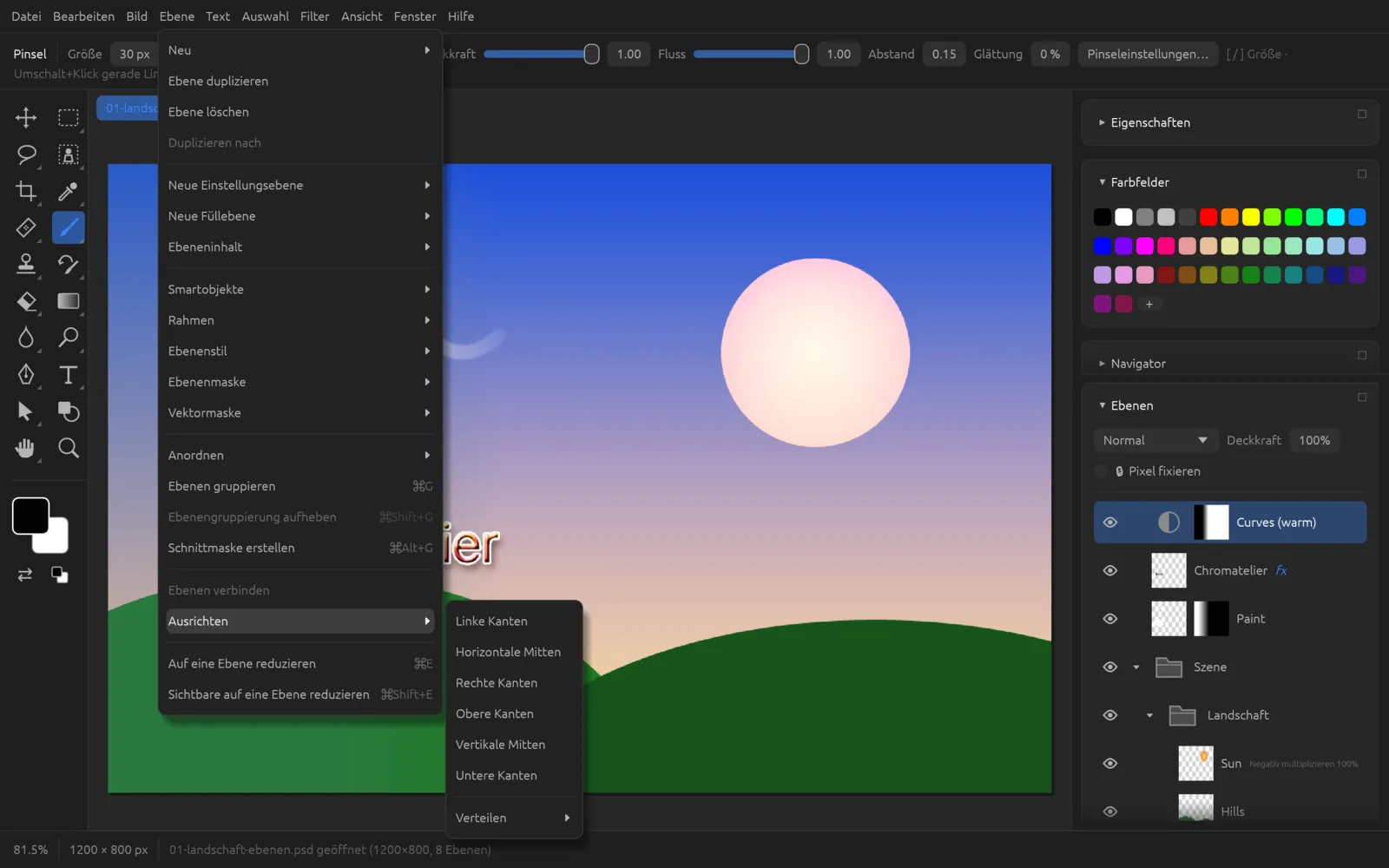Hide the Szene group
Image resolution: width=1389 pixels, height=868 pixels.
(x=1110, y=667)
